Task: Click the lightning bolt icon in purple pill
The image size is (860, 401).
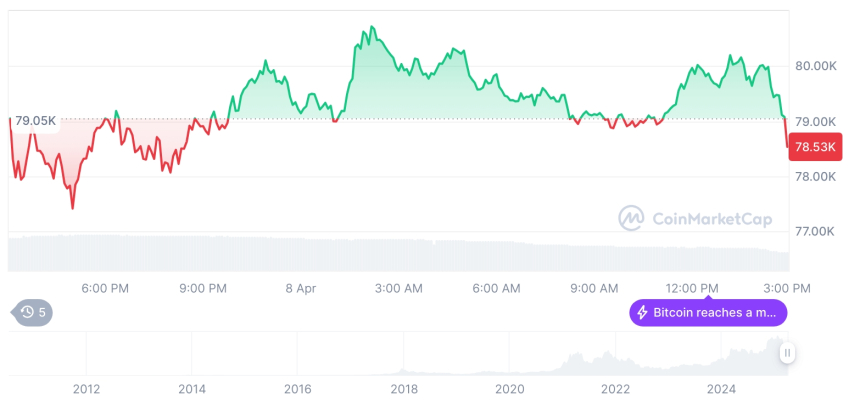Action: [x=643, y=313]
